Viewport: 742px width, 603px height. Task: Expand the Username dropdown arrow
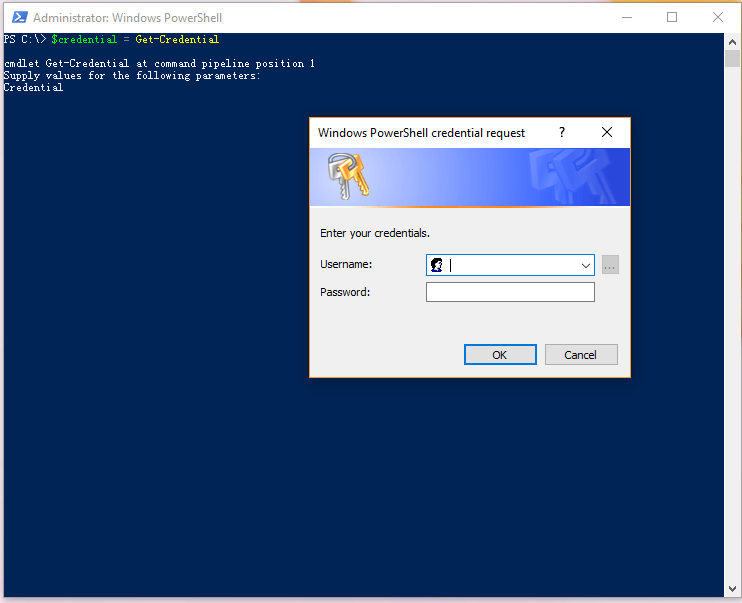[586, 265]
